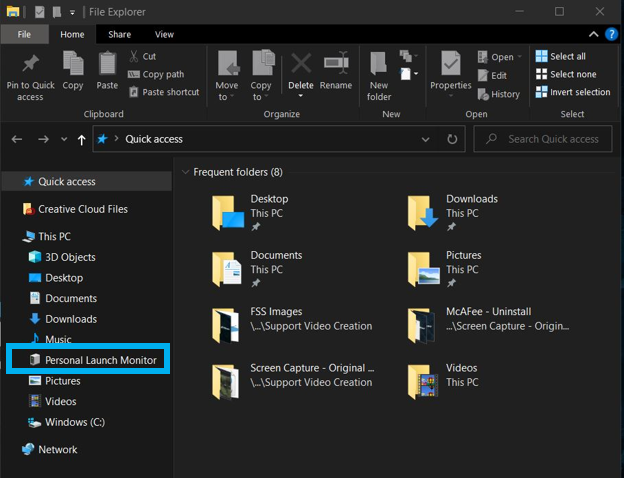Click the Edit command
This screenshot has width=625, height=478.
coord(492,75)
